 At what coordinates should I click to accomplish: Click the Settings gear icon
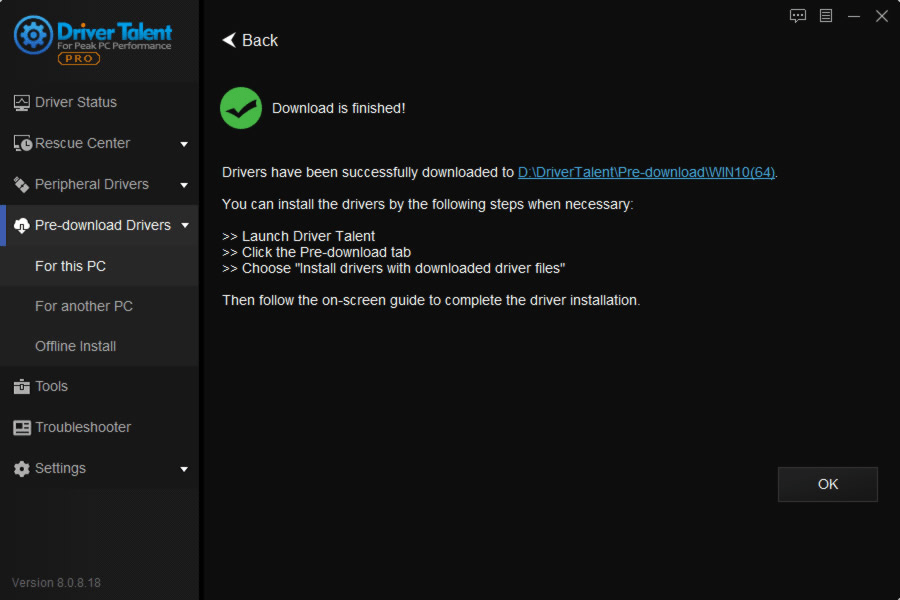[22, 469]
